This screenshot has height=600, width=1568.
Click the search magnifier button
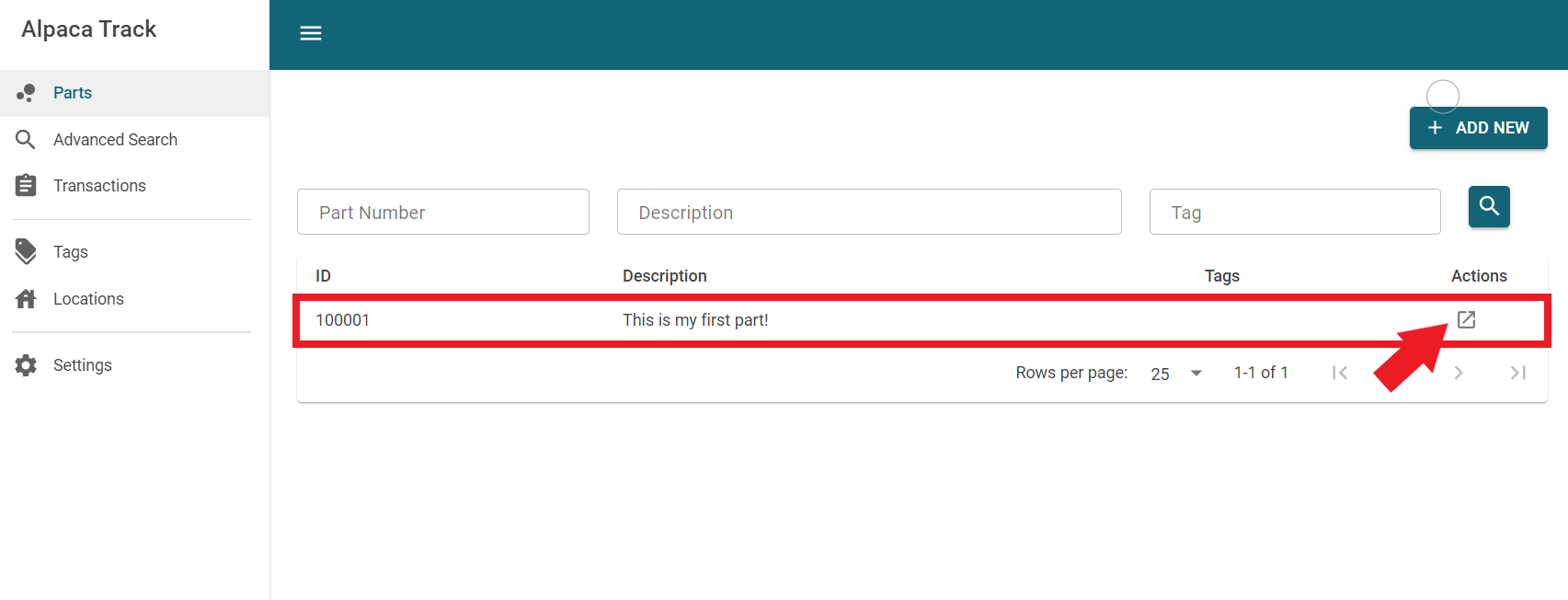(1488, 207)
